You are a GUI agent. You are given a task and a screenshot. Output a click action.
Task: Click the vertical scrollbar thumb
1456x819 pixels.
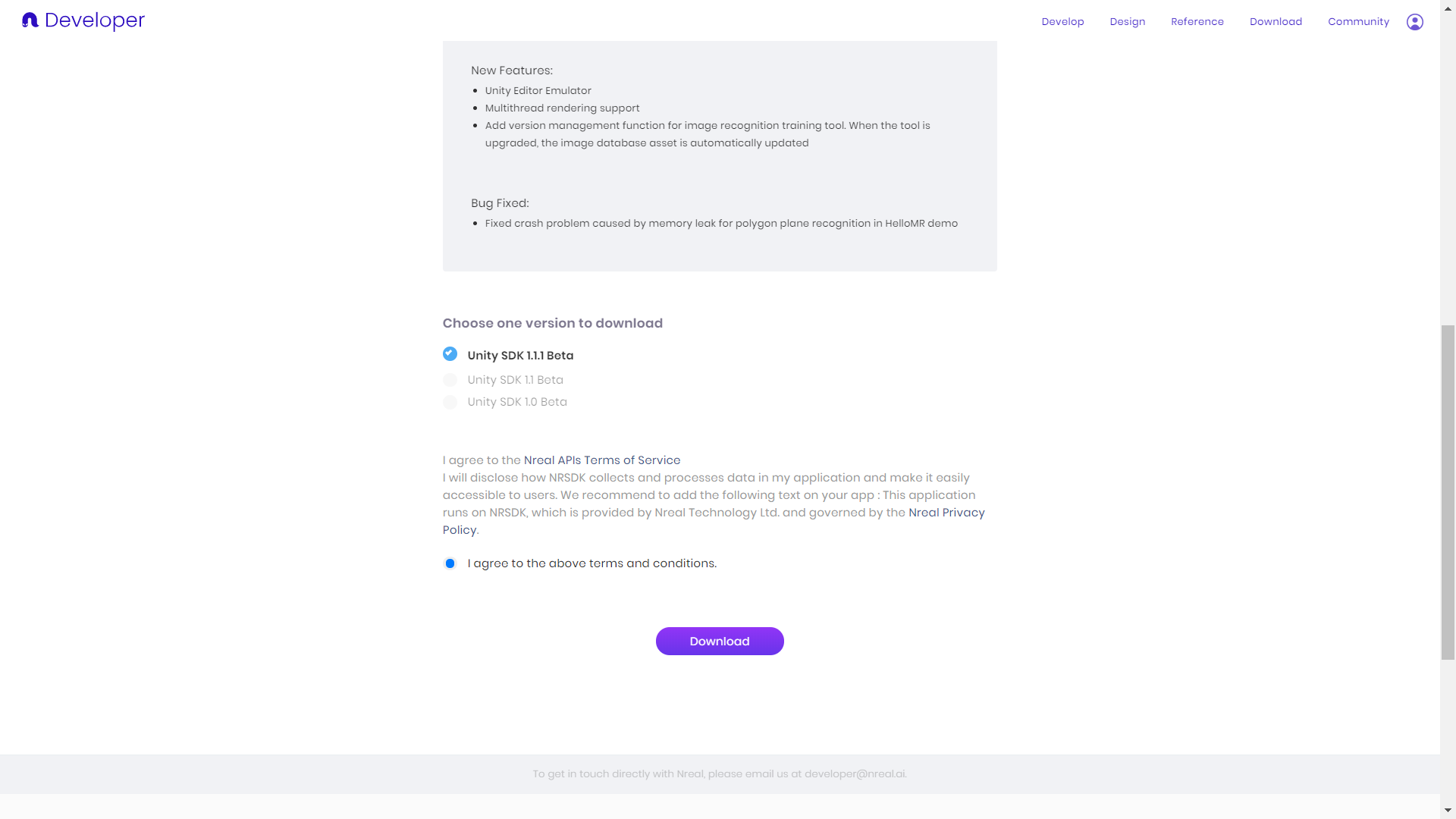[1448, 492]
